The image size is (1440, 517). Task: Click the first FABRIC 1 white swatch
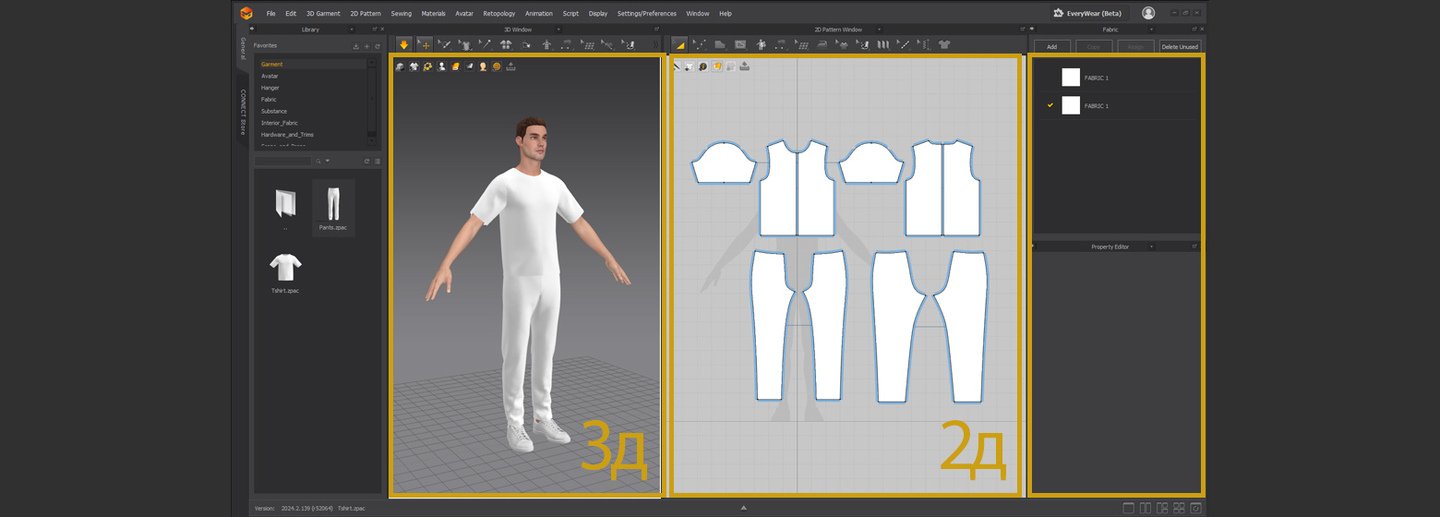(x=1070, y=77)
